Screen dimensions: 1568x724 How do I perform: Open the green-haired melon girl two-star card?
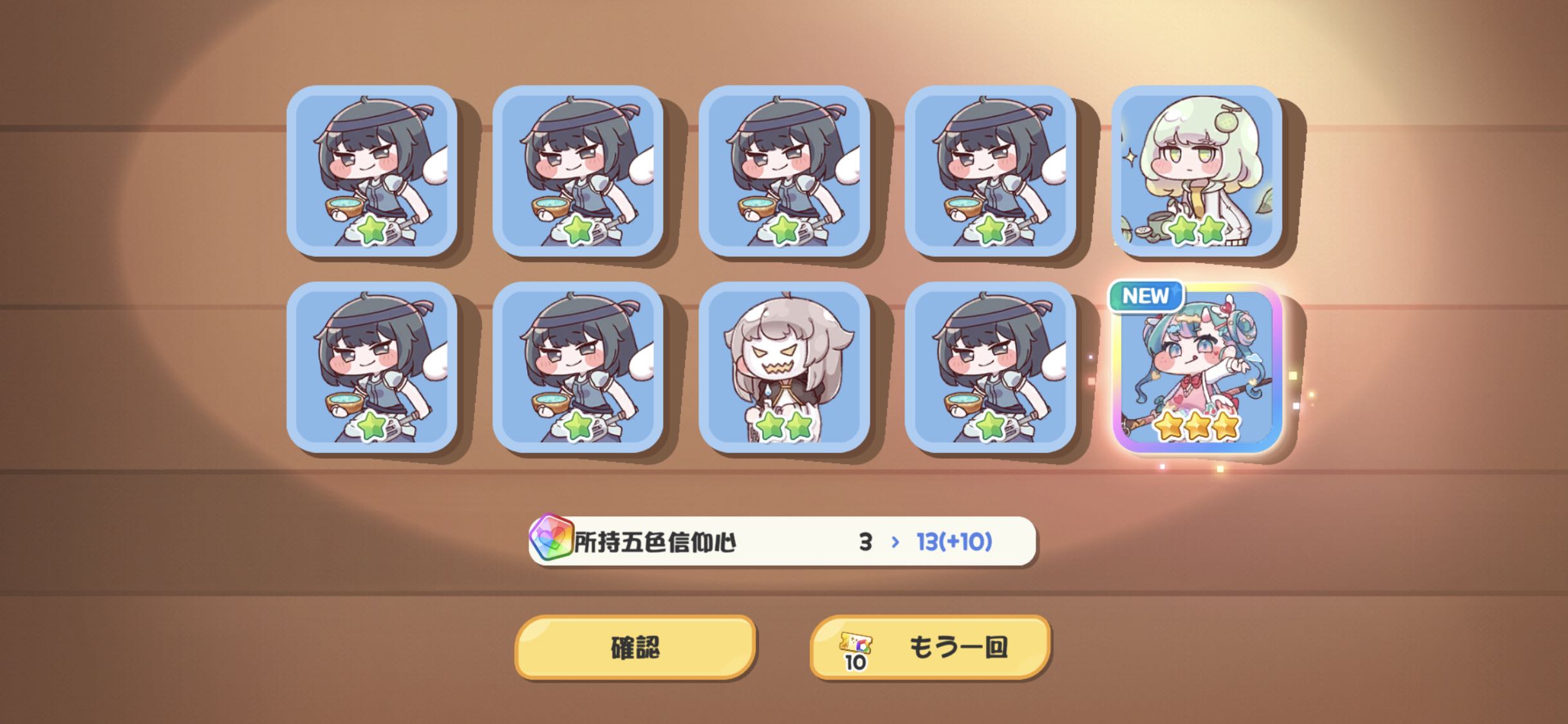click(1197, 171)
